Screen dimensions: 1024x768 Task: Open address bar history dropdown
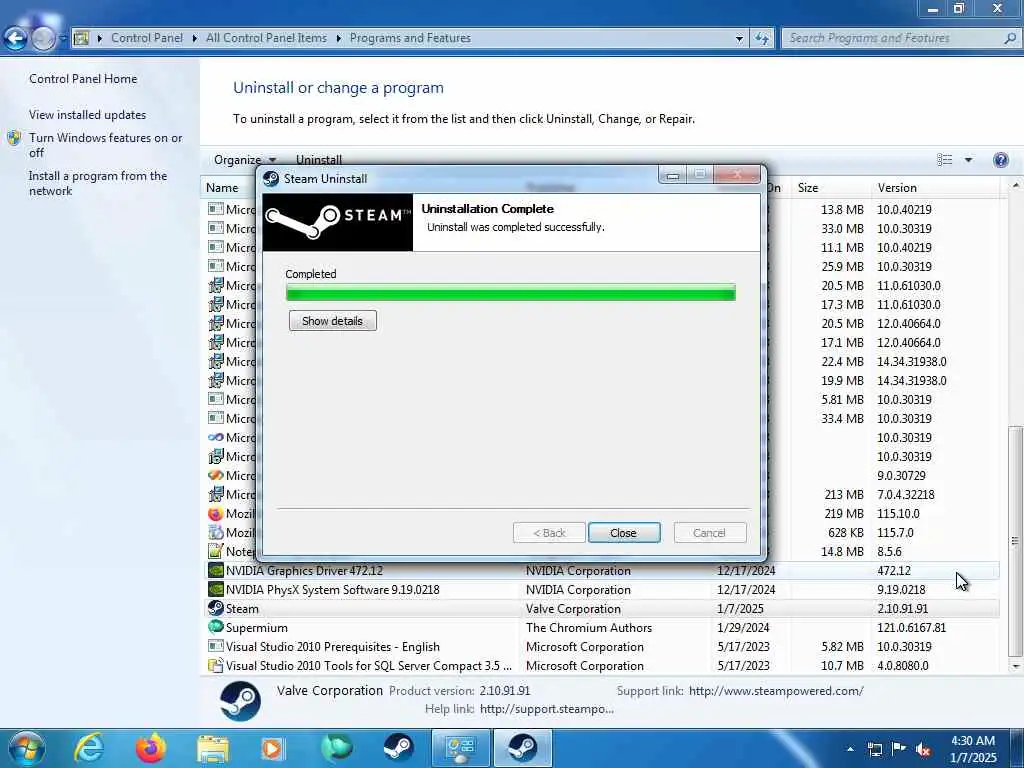739,39
